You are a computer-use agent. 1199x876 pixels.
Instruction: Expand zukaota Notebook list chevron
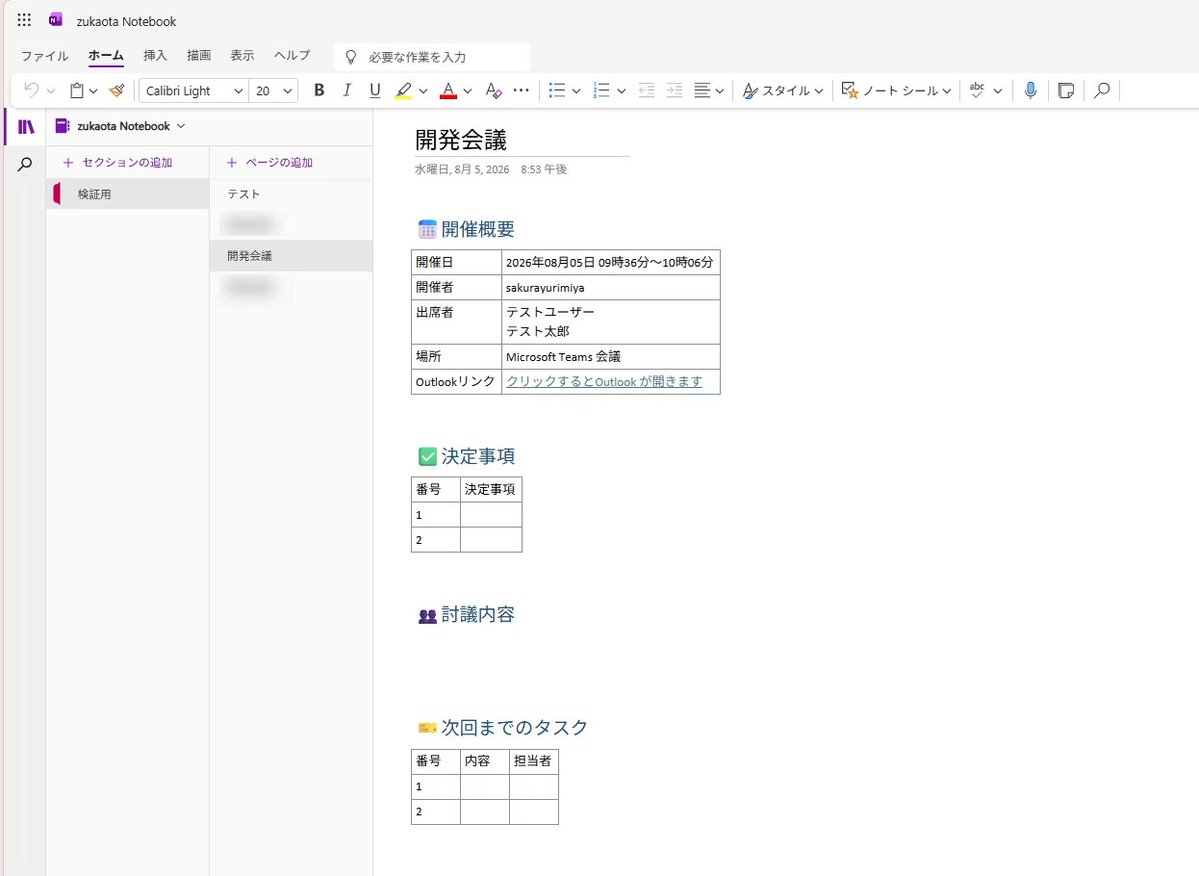[x=180, y=126]
